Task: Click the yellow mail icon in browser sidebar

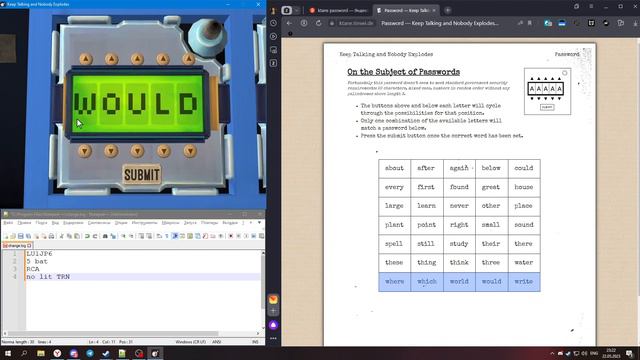Action: coord(273,300)
